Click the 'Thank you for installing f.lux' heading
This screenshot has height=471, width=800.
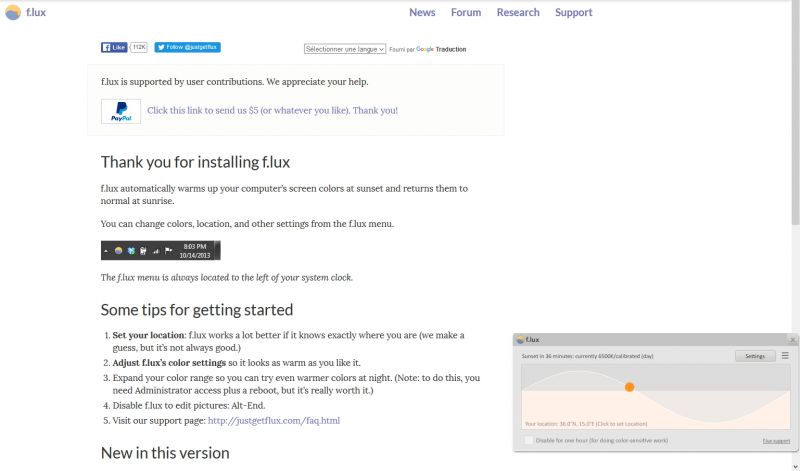(195, 162)
